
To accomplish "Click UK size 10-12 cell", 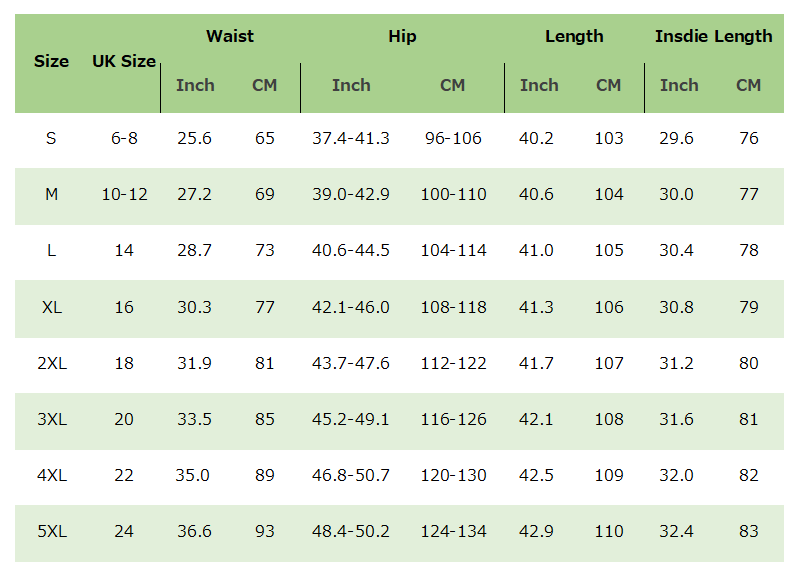I will (x=124, y=194).
